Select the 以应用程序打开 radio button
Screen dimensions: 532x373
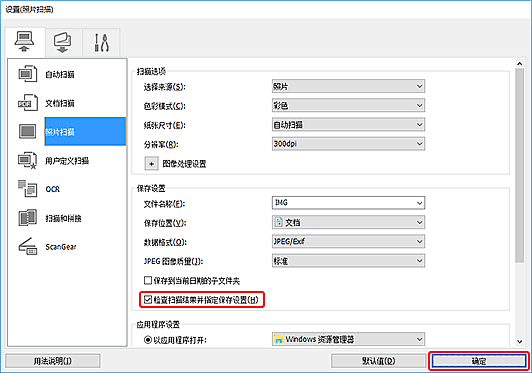tap(148, 339)
